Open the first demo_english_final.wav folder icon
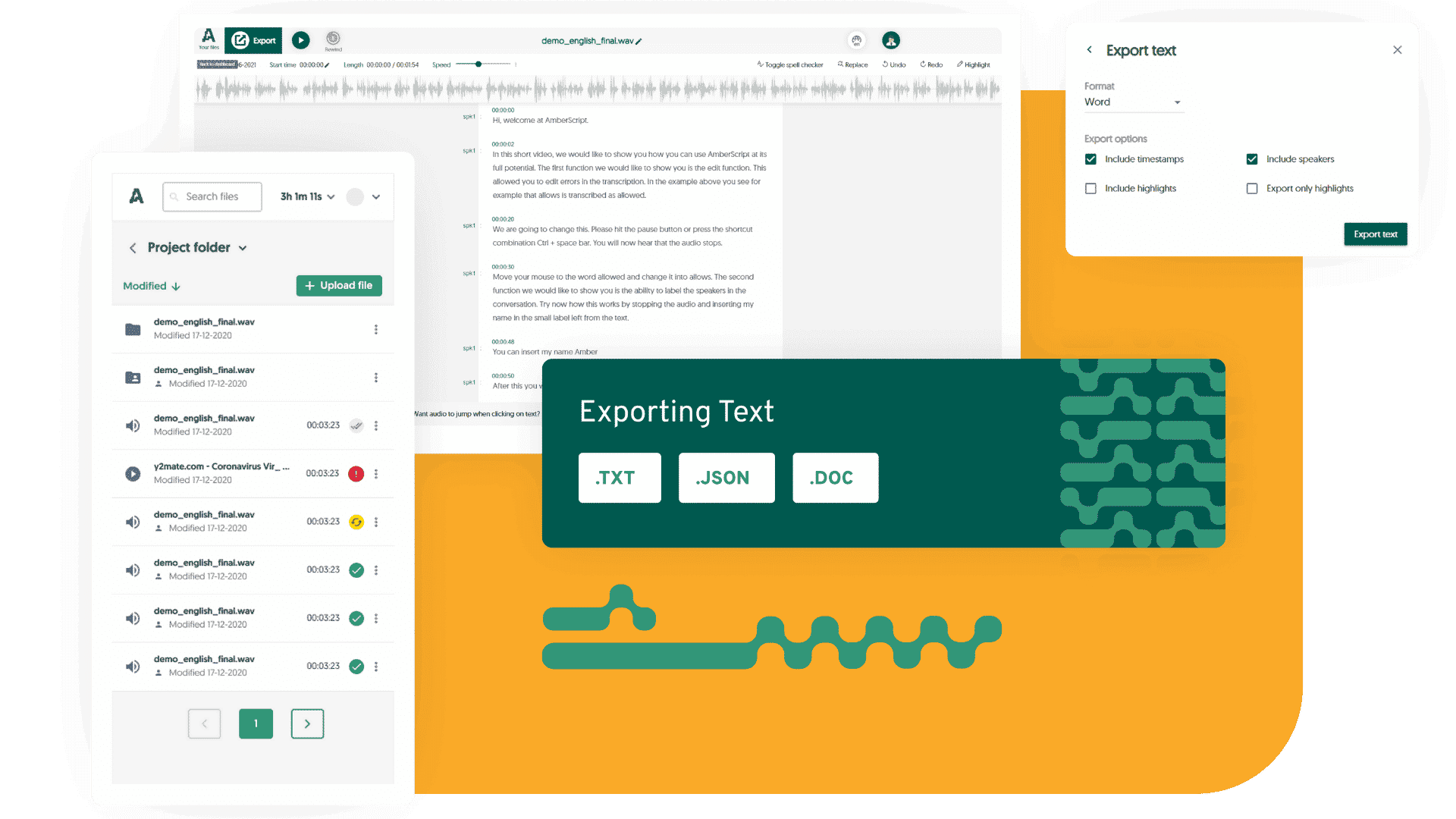The width and height of the screenshot is (1456, 819). pyautogui.click(x=133, y=329)
